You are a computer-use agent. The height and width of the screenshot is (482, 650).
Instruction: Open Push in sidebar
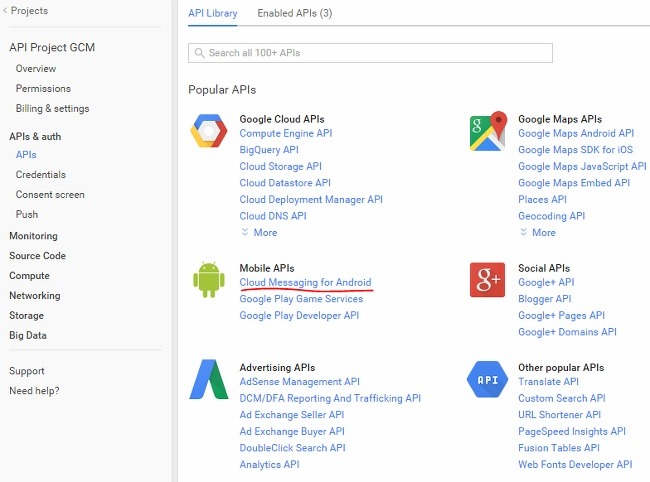[x=27, y=215]
